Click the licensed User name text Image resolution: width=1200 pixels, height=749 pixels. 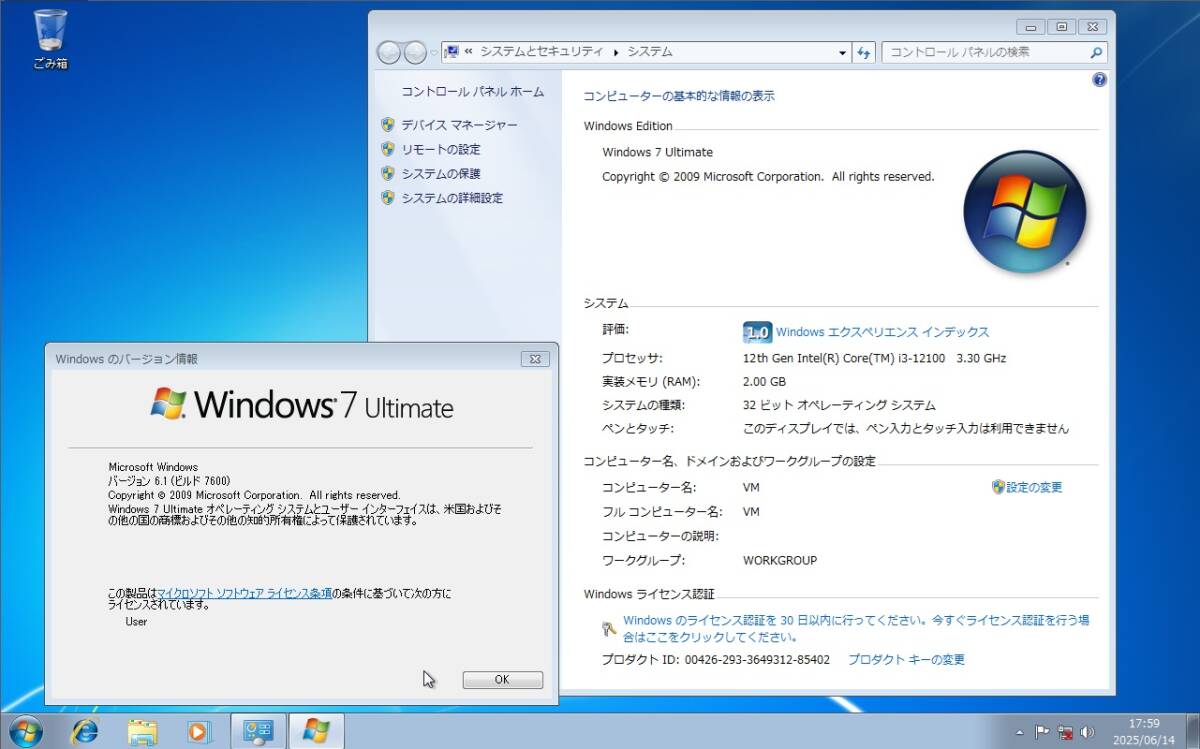136,622
